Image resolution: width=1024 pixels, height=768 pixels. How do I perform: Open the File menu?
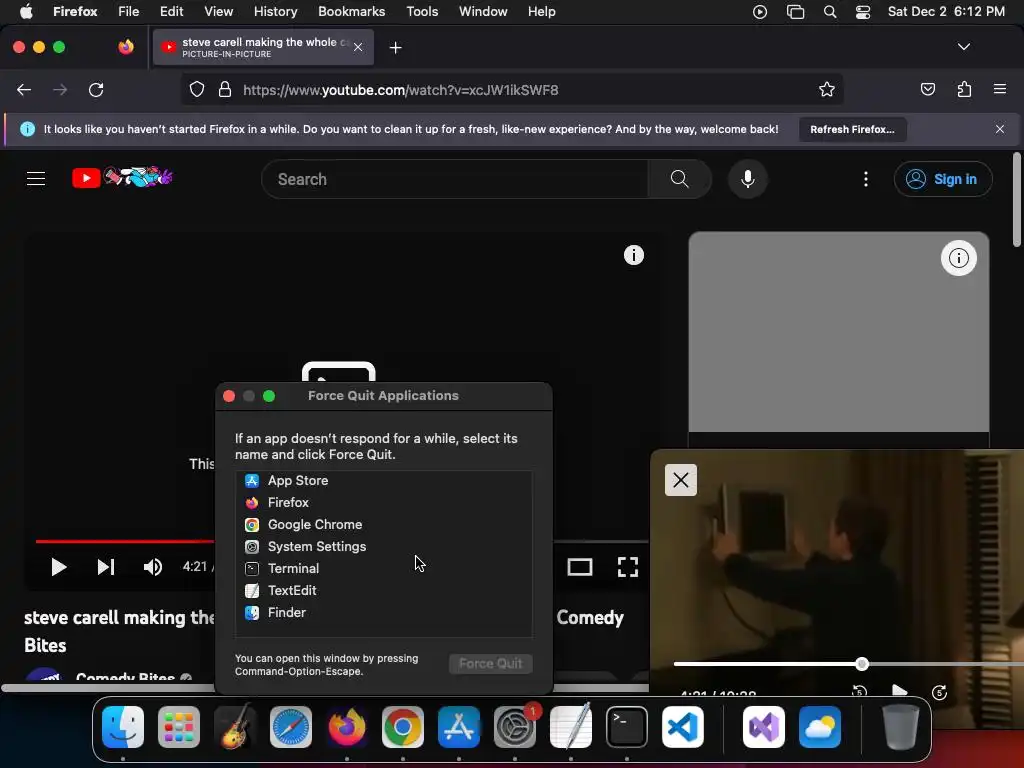coord(129,11)
